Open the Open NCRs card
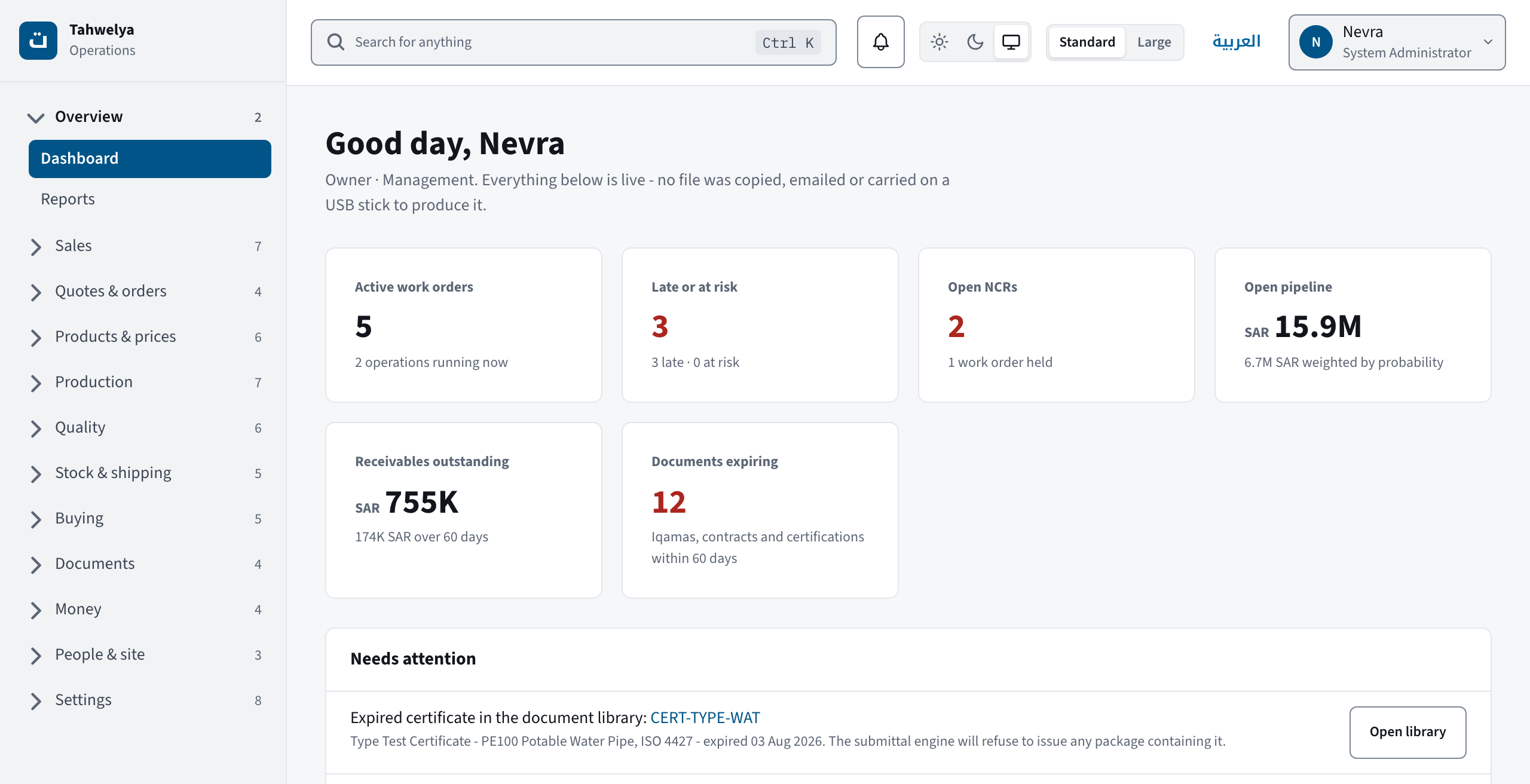The width and height of the screenshot is (1530, 784). 1057,325
